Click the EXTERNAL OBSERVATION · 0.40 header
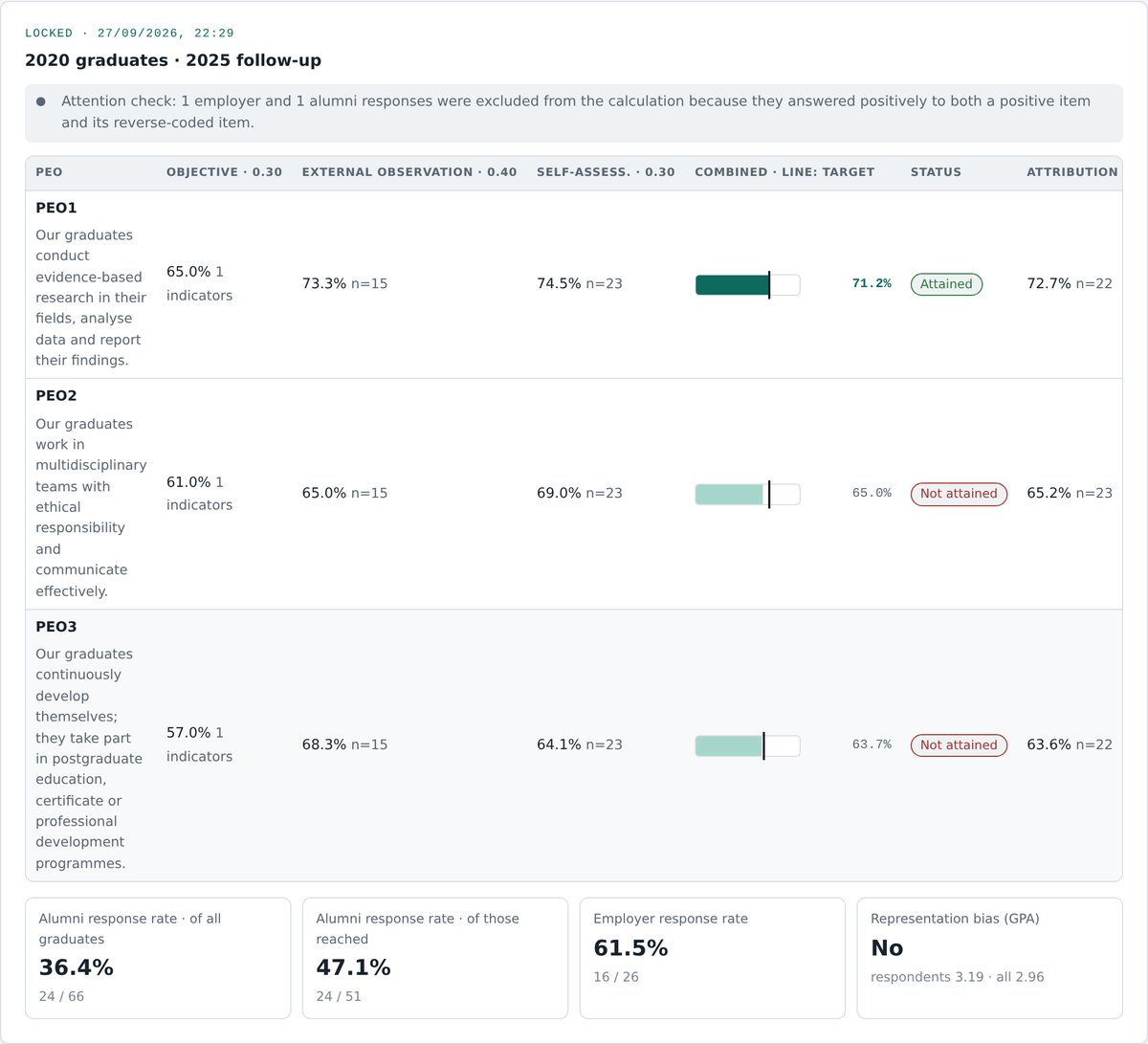This screenshot has width=1148, height=1044. coord(409,172)
